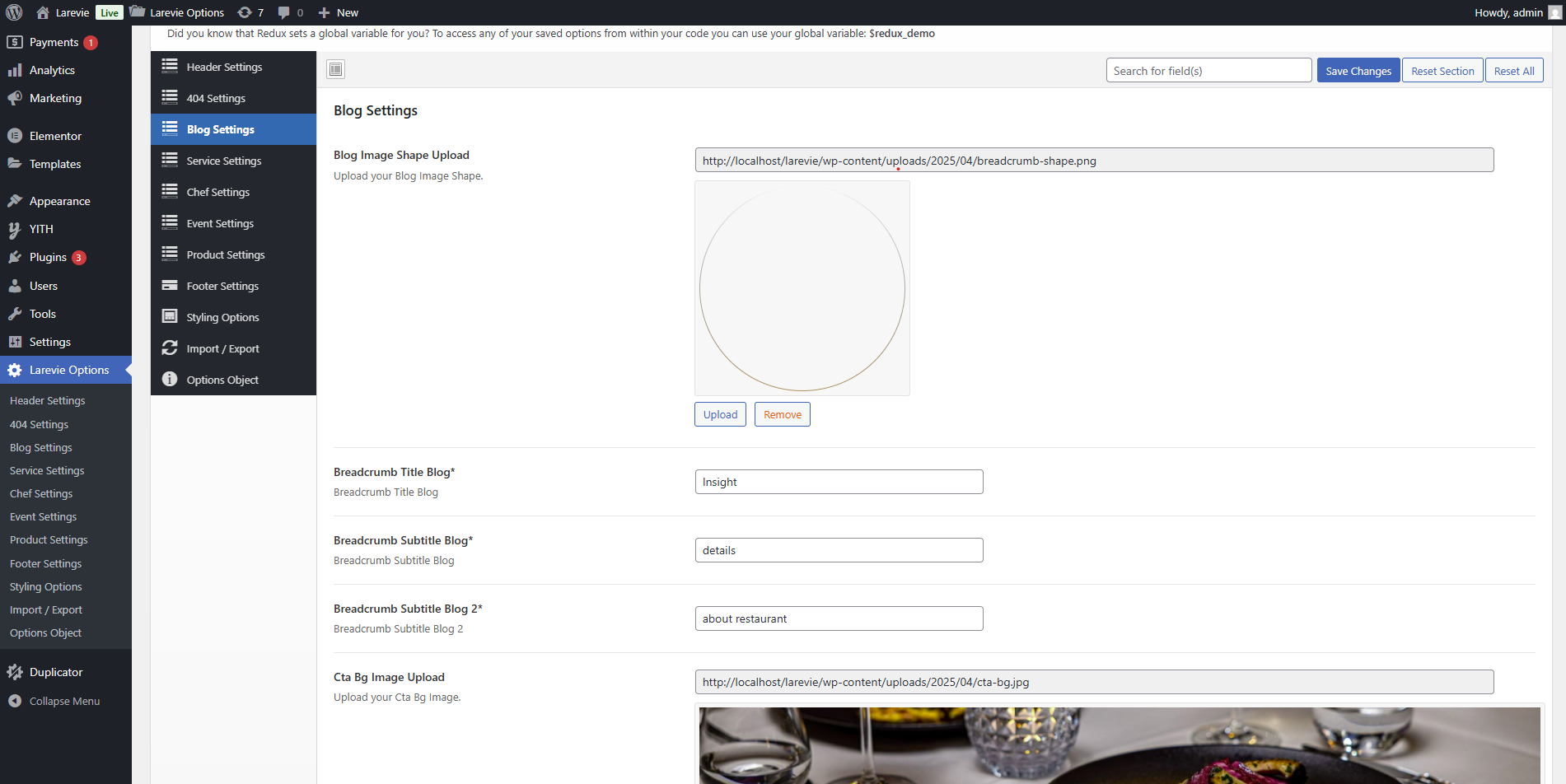Open Styling Options in the left submenu
The height and width of the screenshot is (784, 1566).
click(x=45, y=586)
